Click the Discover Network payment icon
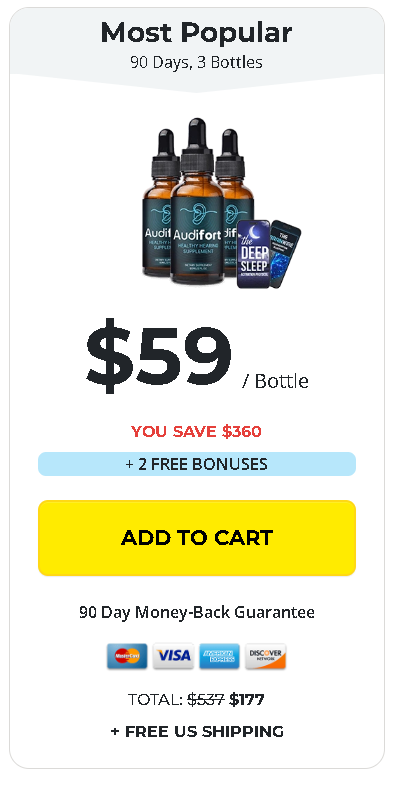Image resolution: width=404 pixels, height=788 pixels. (266, 656)
